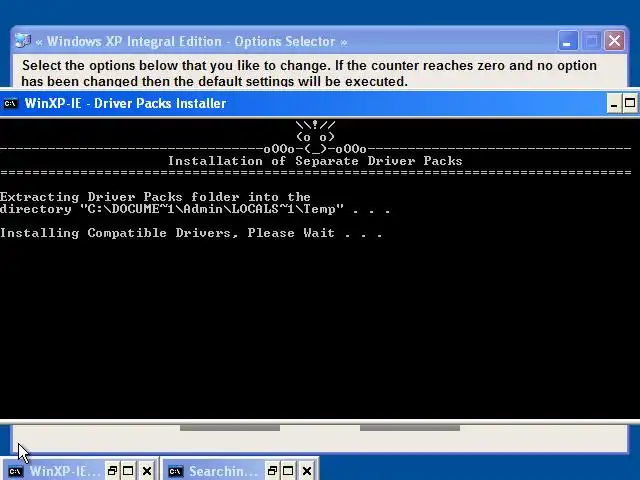Click the minimized WinXP-IE... window title
Image resolution: width=640 pixels, height=480 pixels.
(64, 471)
